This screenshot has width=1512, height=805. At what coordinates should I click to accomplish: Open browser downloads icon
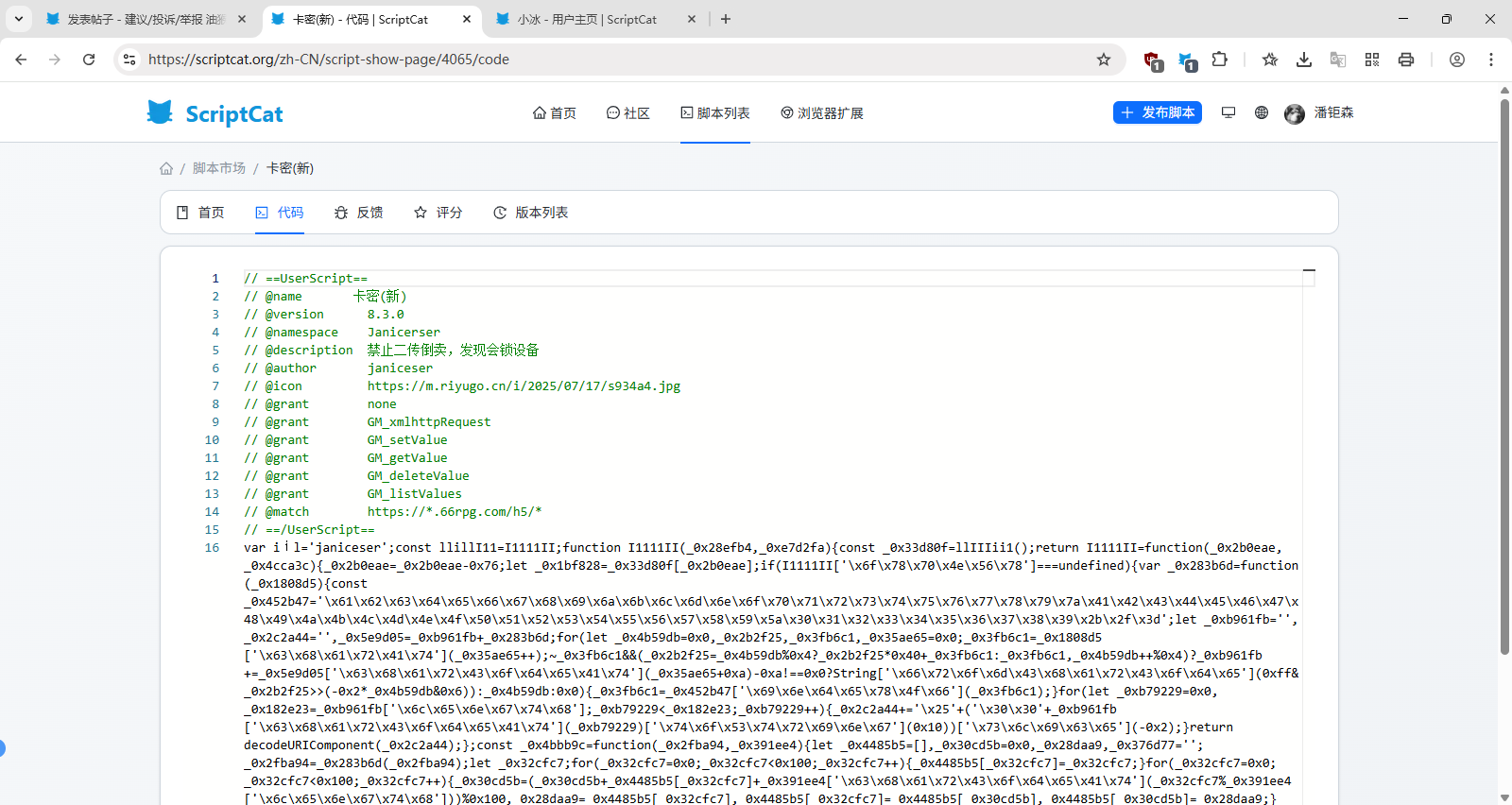1304,60
